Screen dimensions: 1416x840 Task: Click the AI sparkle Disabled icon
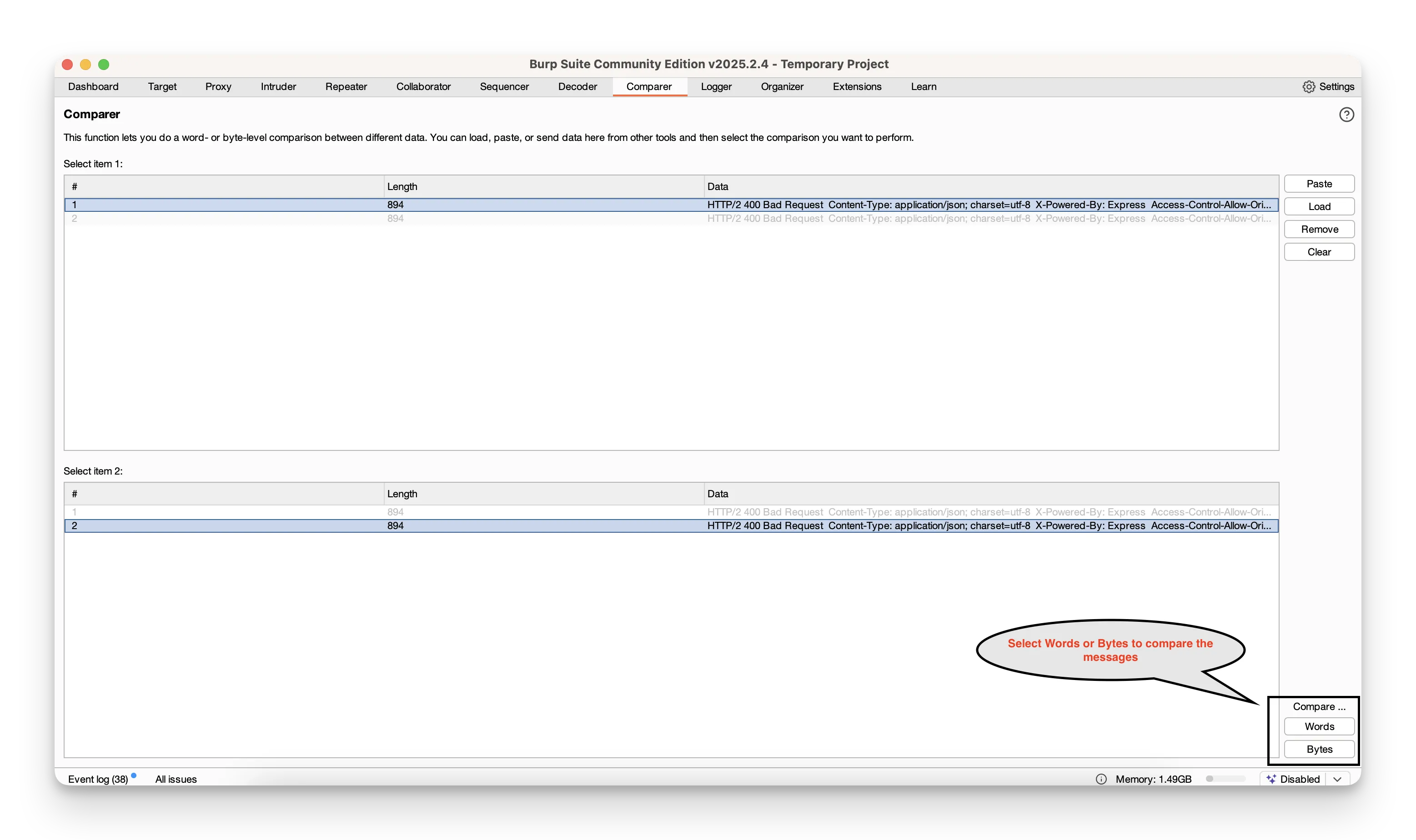[x=1270, y=779]
